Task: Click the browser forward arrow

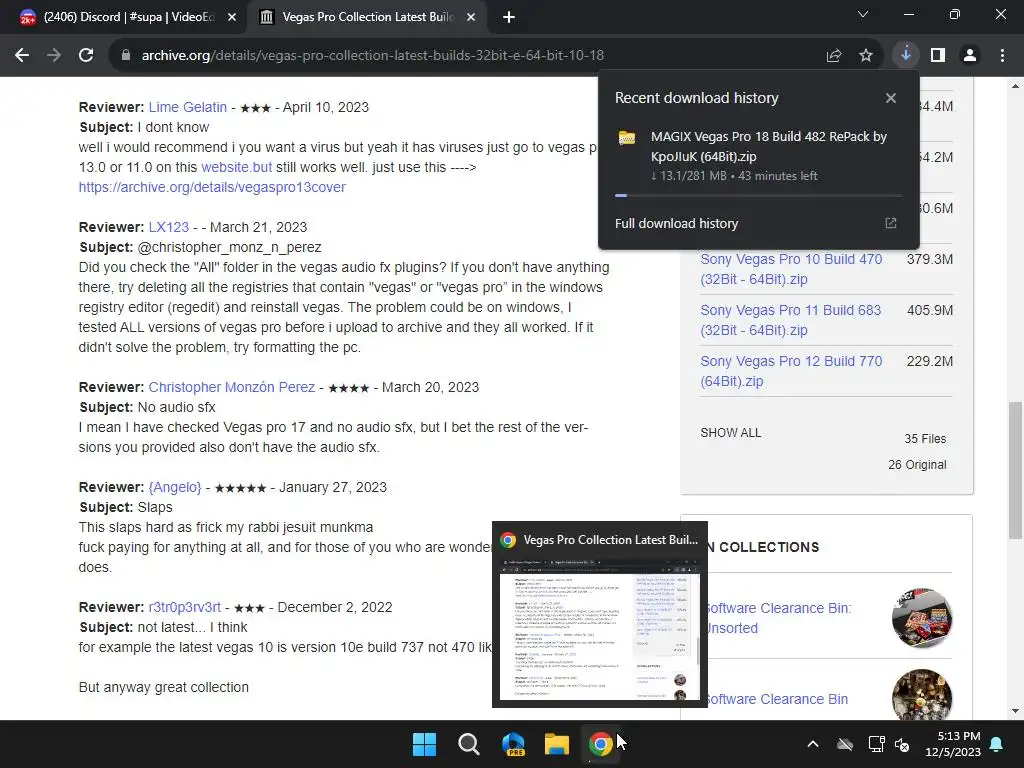Action: pyautogui.click(x=54, y=56)
